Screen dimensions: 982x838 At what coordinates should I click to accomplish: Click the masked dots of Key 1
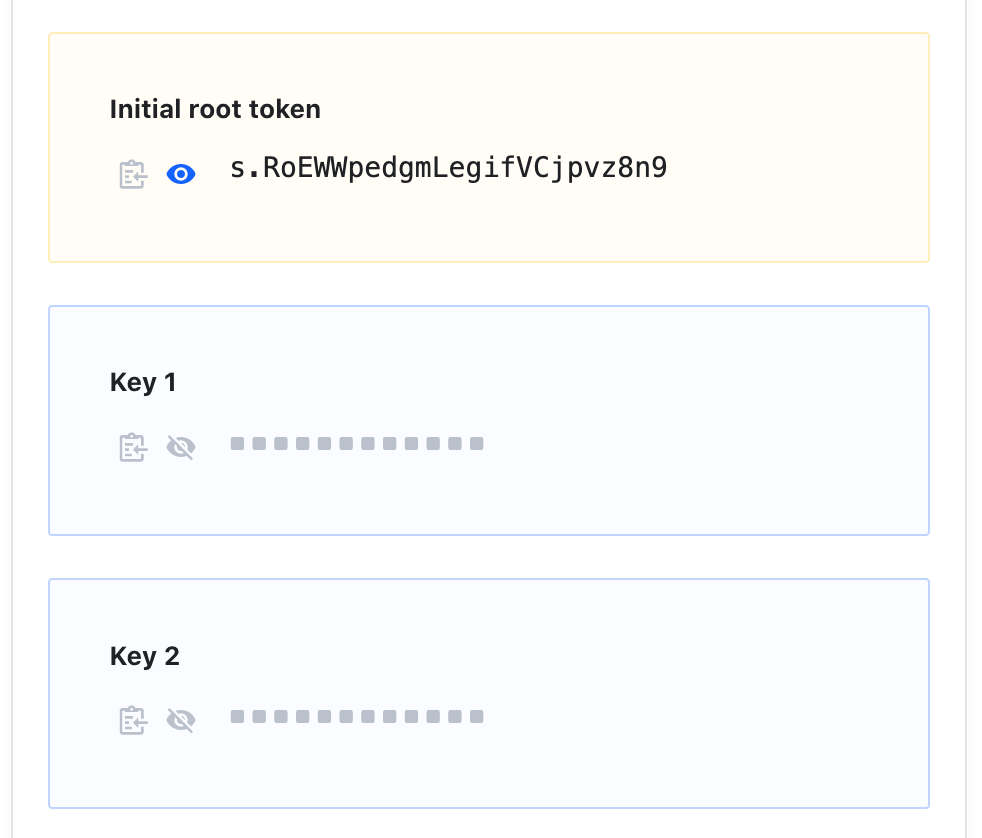[357, 443]
